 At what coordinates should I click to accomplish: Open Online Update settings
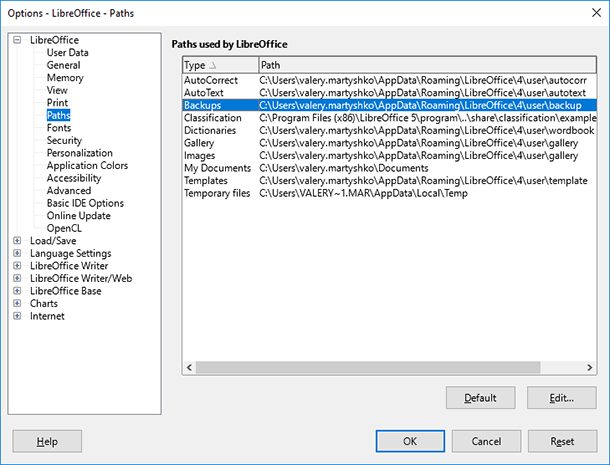point(79,216)
